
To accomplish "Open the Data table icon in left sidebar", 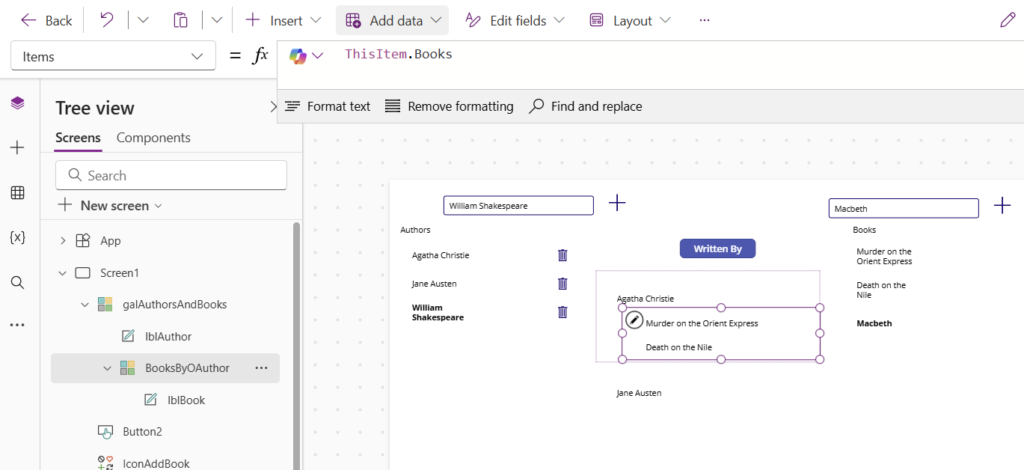I will tap(18, 193).
